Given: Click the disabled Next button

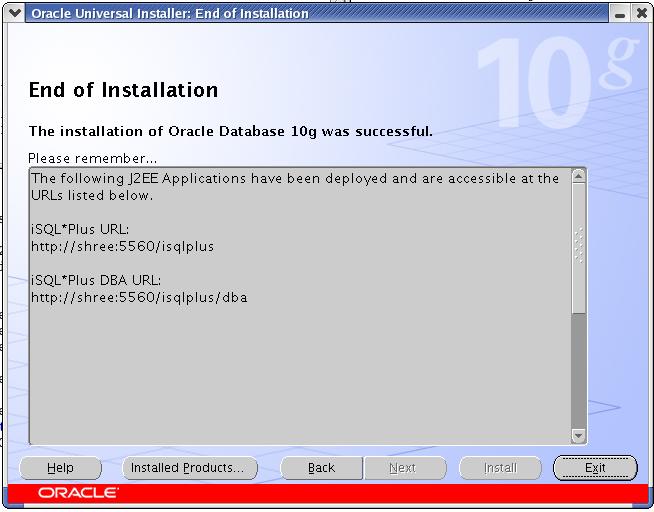Looking at the screenshot, I should pos(405,468).
